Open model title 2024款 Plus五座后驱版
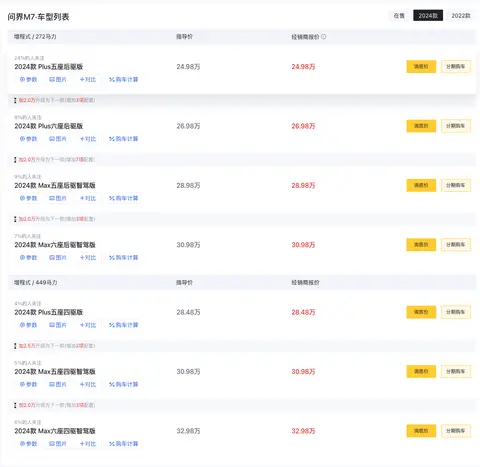Screen dimensions: 480x467 [x=49, y=67]
